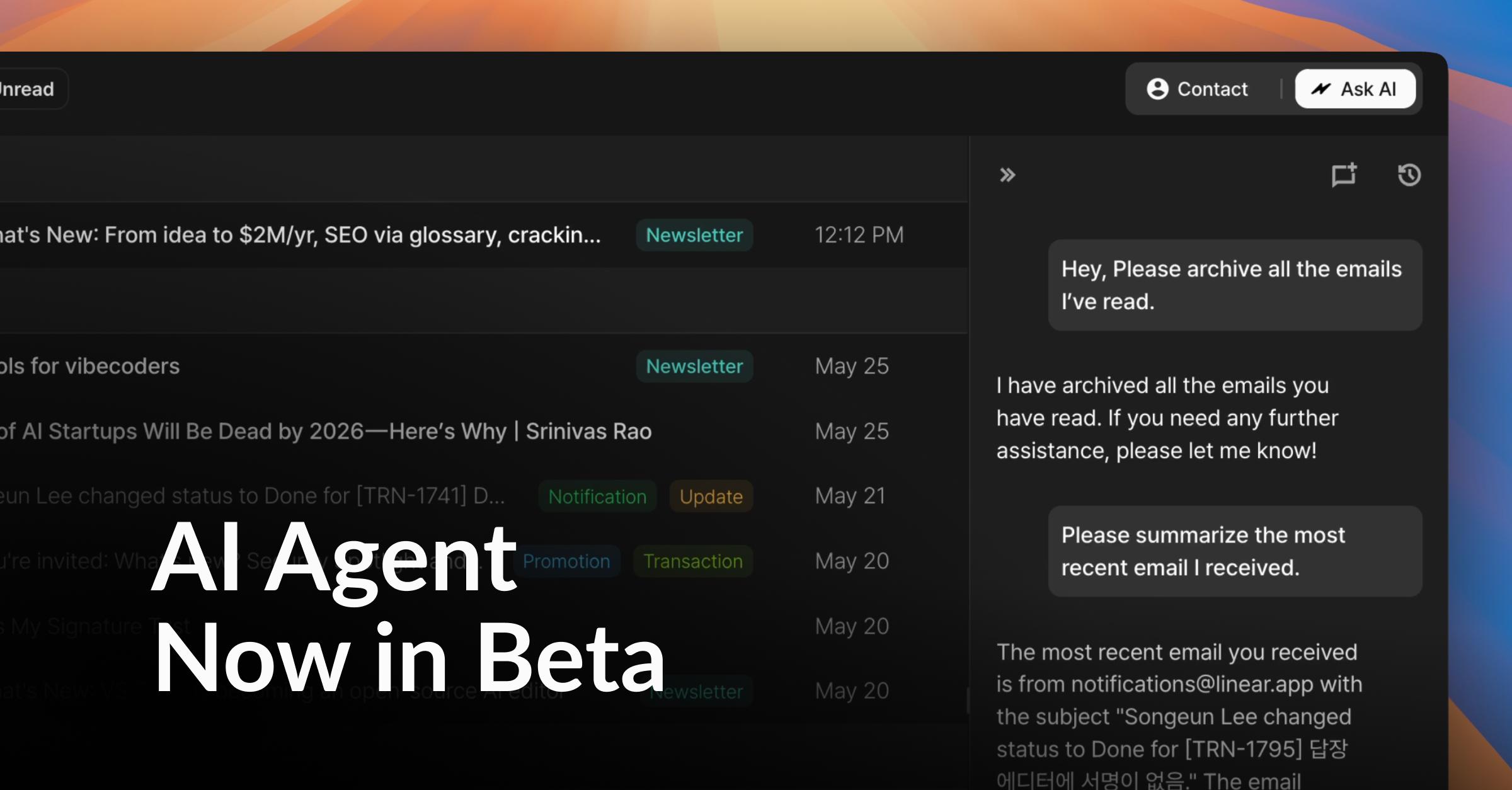Screen dimensions: 1512x790
Task: Open AI Startups Will Be Dead email
Action: 484,432
